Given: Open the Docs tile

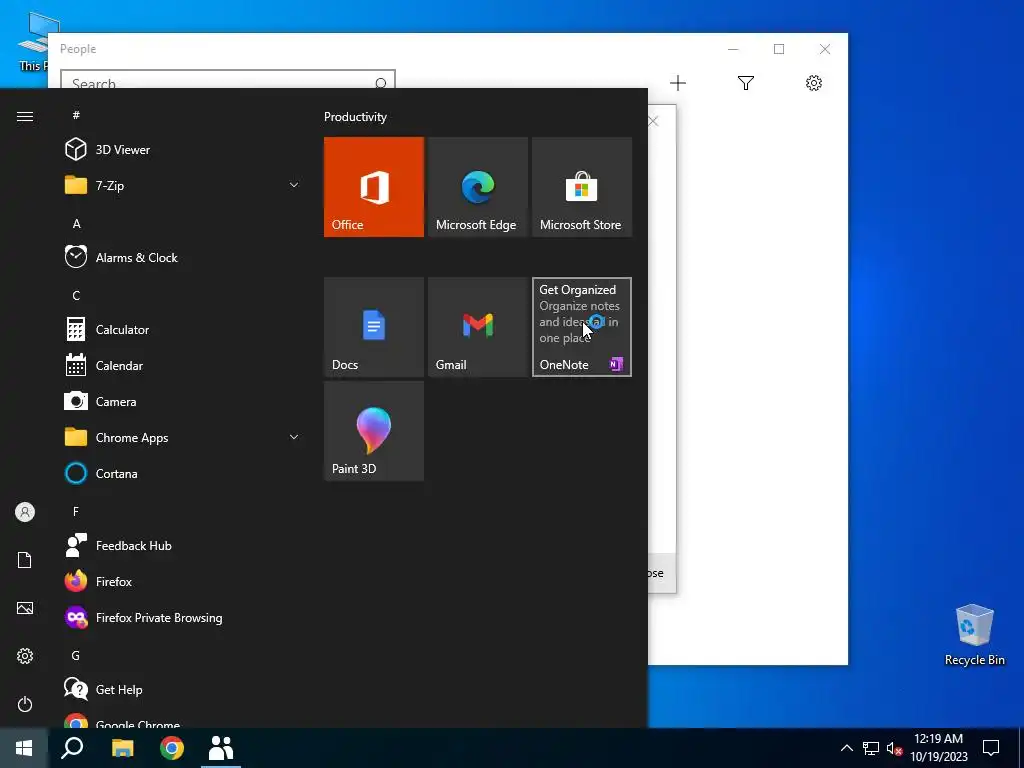Looking at the screenshot, I should (374, 327).
